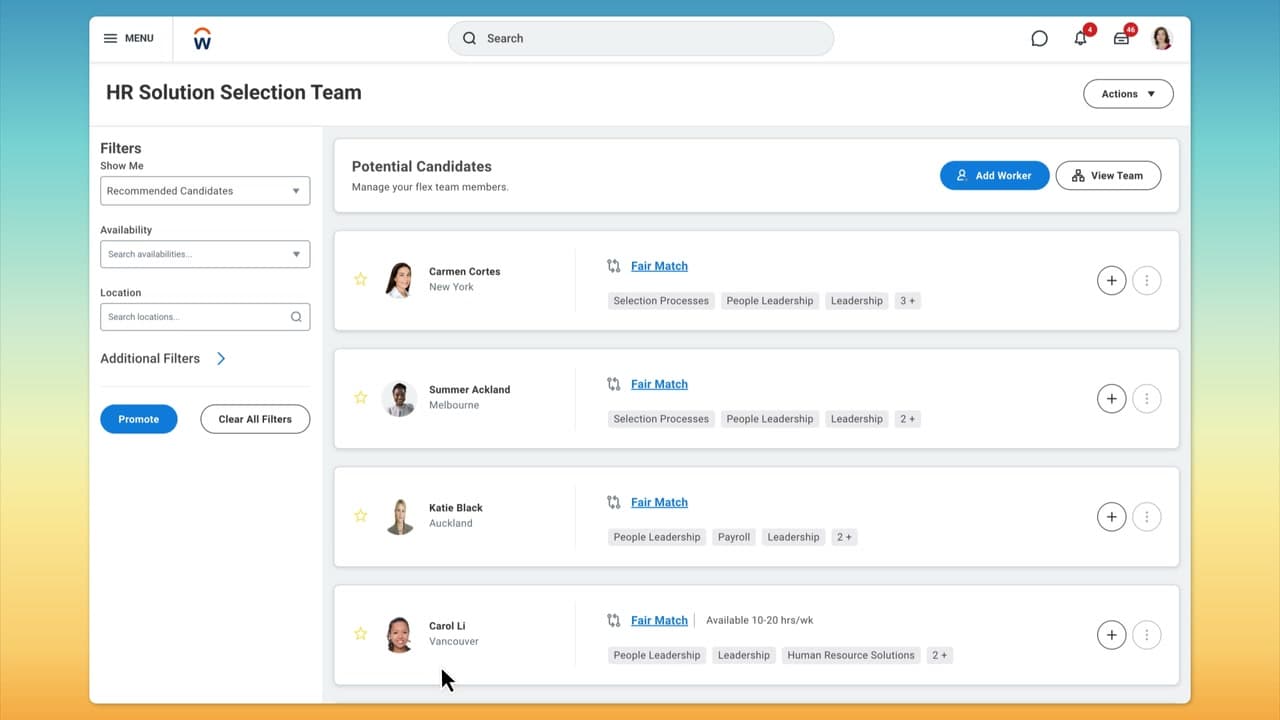Open the hamburger MENU button
The image size is (1280, 720).
pos(128,38)
